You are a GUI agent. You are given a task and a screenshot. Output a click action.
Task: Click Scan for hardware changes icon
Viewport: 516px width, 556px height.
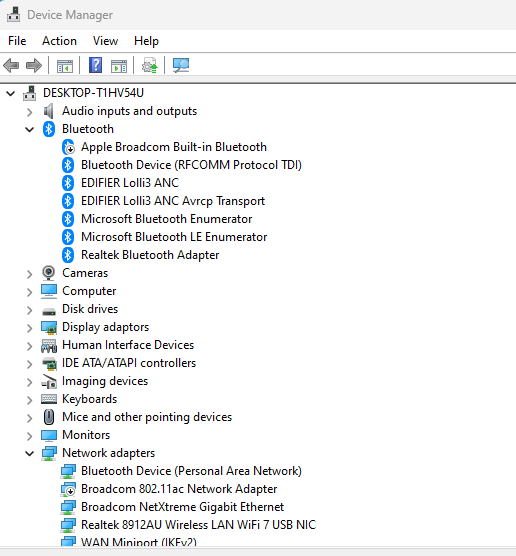click(181, 65)
